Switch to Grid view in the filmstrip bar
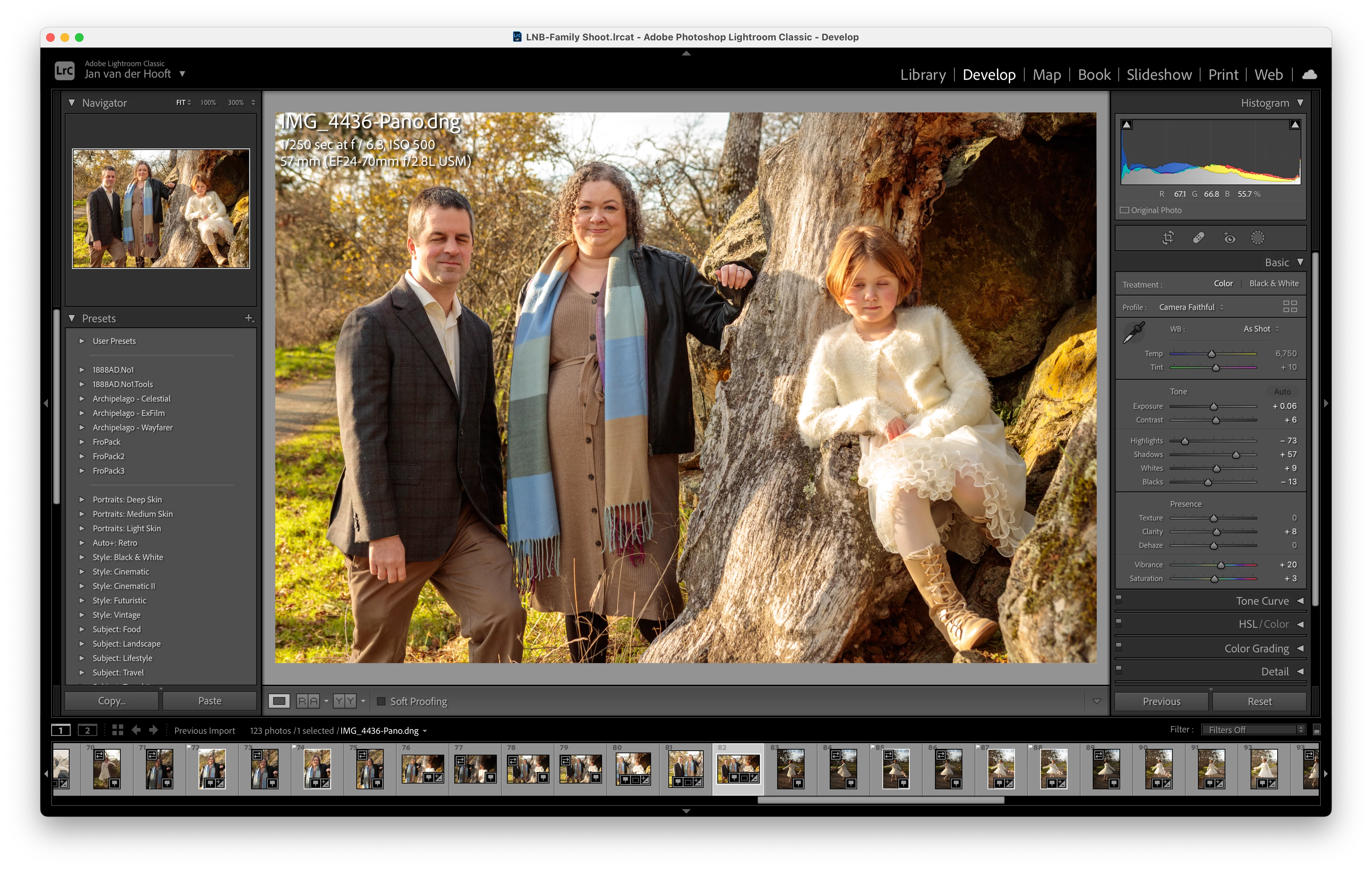 click(117, 730)
